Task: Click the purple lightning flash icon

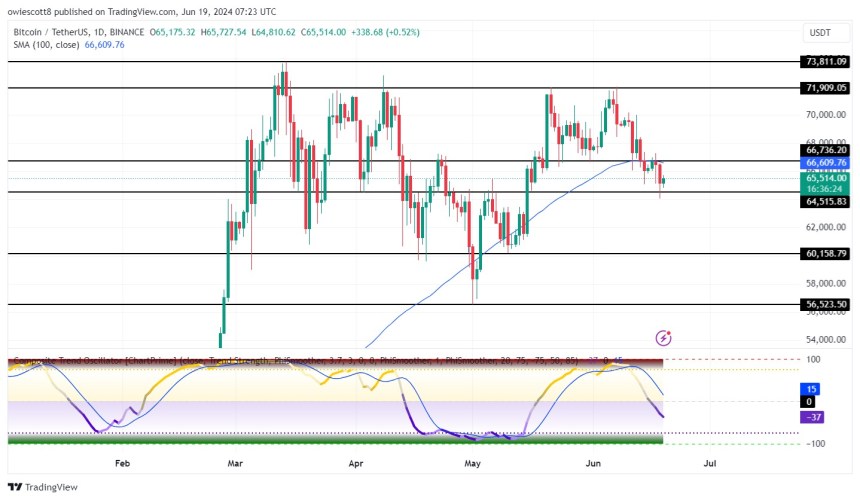Action: [664, 338]
